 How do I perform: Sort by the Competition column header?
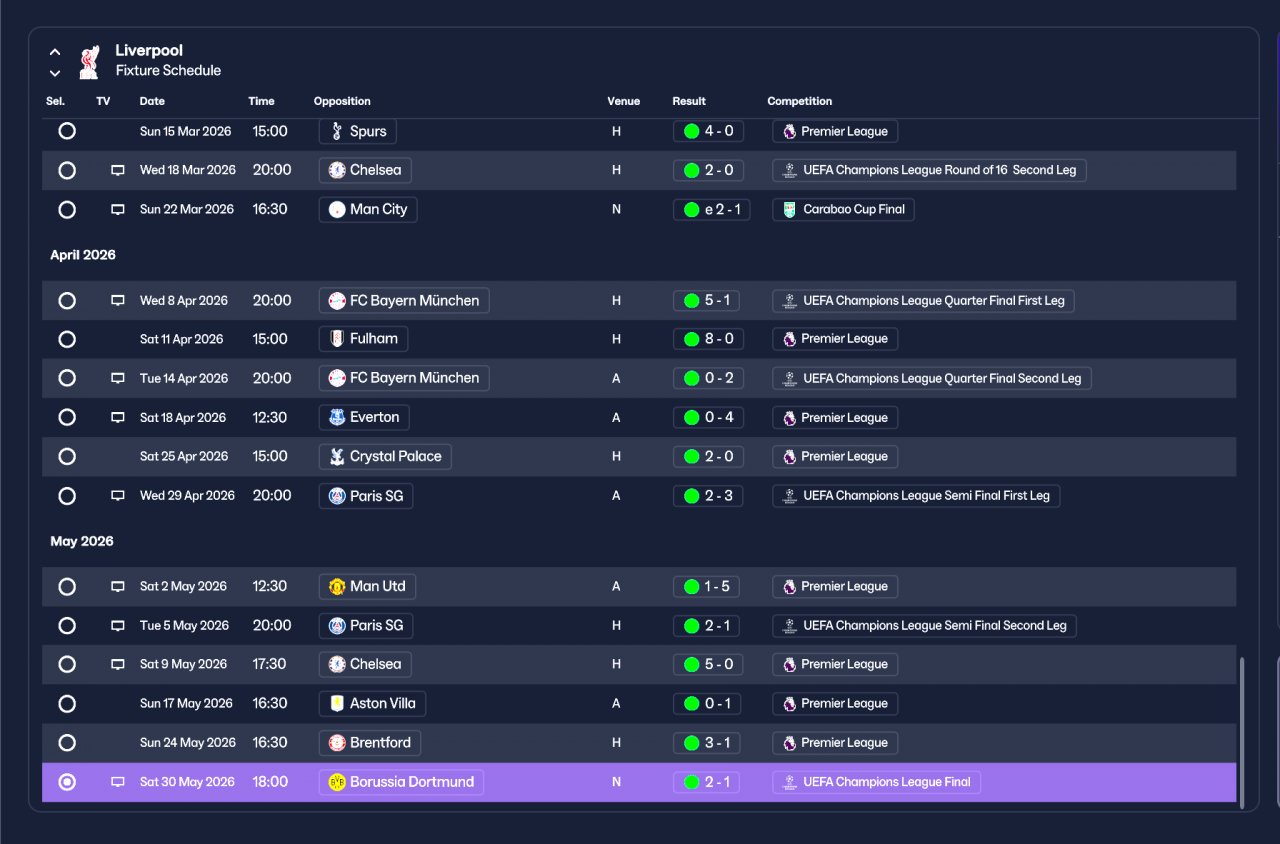coord(800,101)
